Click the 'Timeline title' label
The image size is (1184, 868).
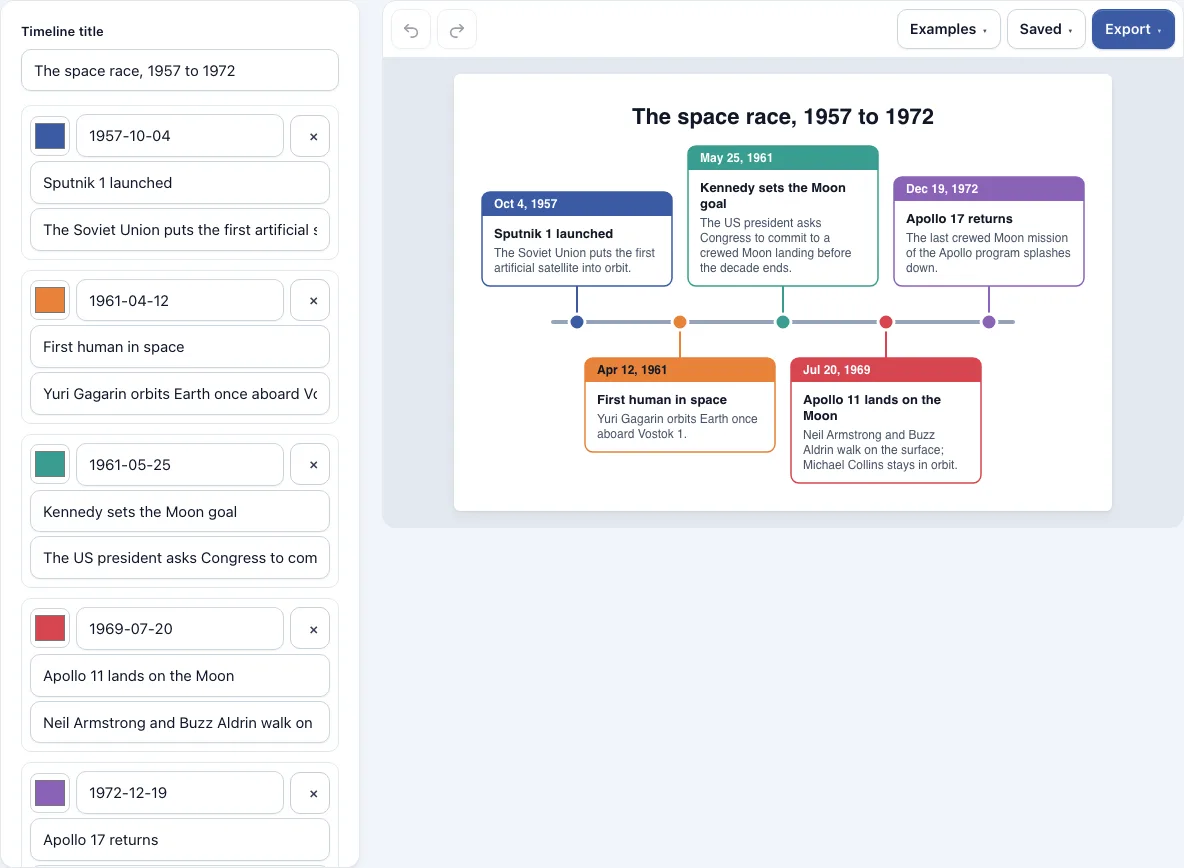(63, 32)
